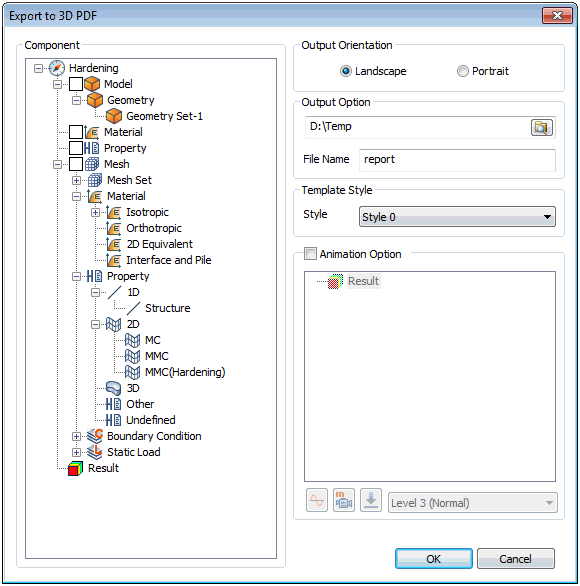Open the Level 3 (Normal) dropdown
This screenshot has width=580, height=586.
pos(473,503)
